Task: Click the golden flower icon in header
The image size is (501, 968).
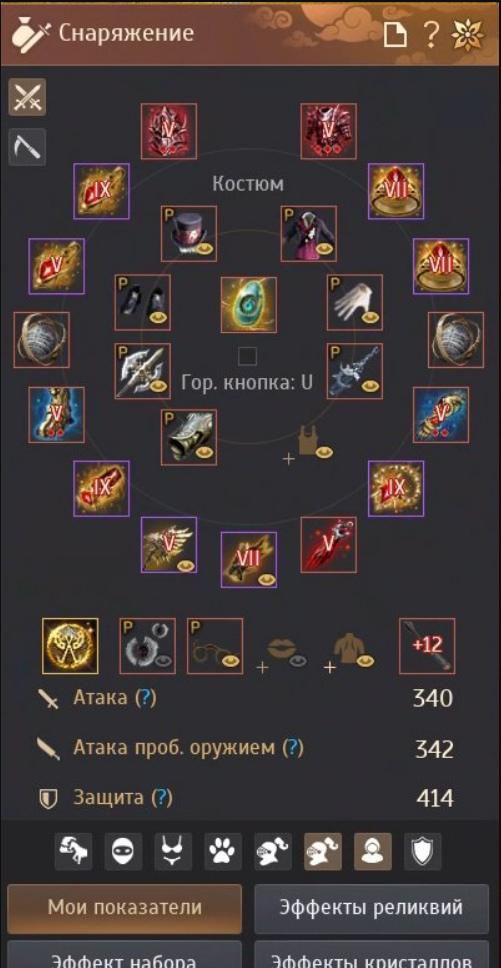Action: [x=467, y=35]
